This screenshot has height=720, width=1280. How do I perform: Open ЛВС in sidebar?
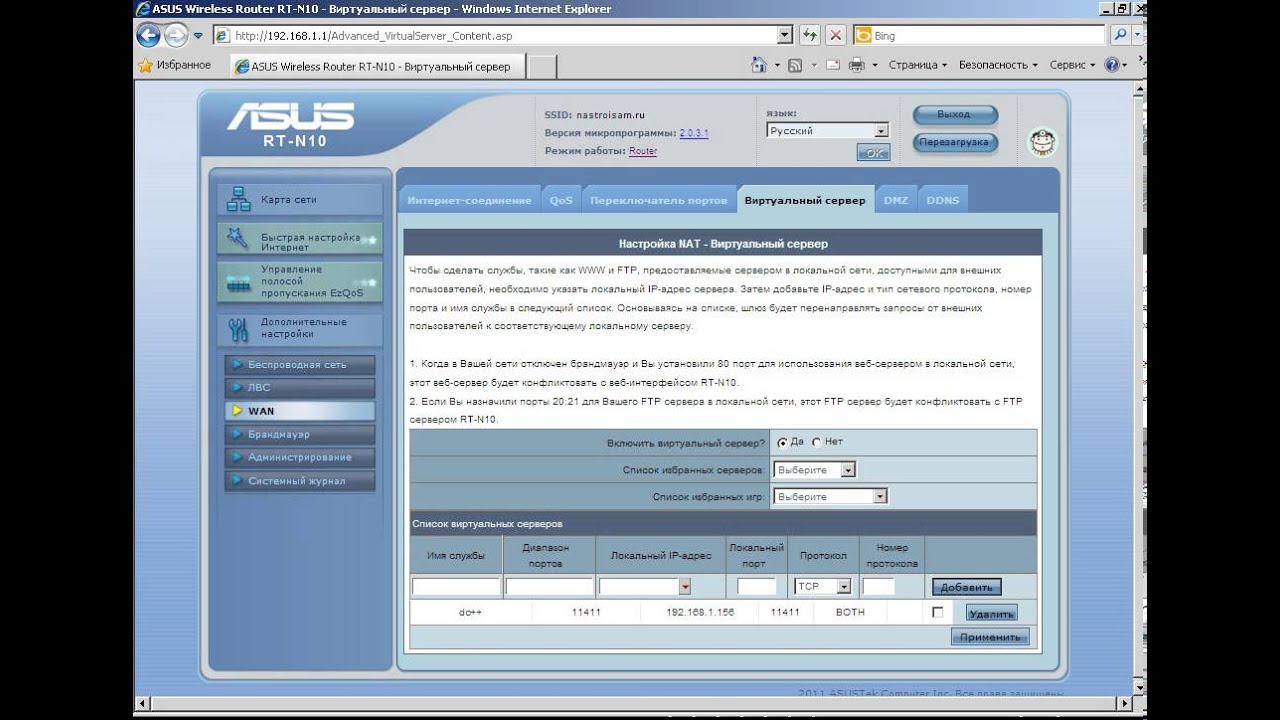pos(300,388)
